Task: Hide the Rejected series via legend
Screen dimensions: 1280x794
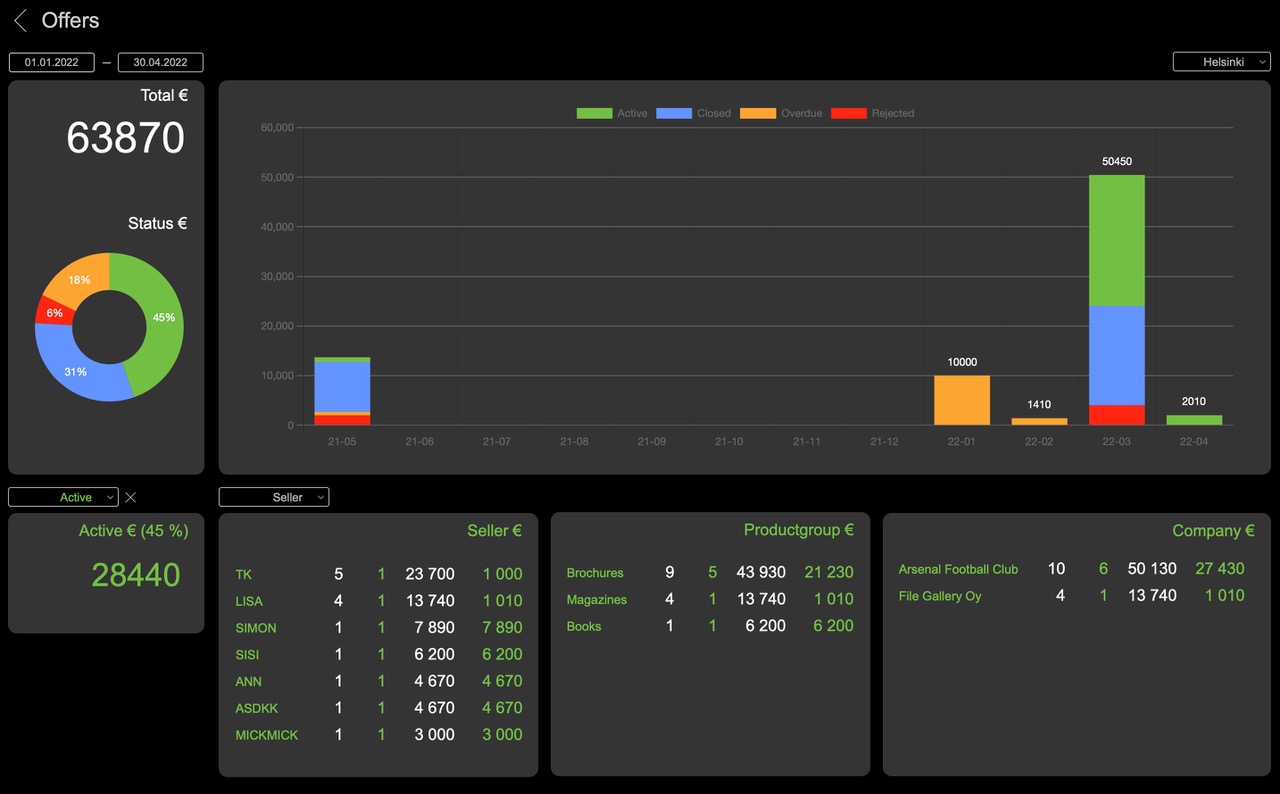Action: [x=873, y=113]
